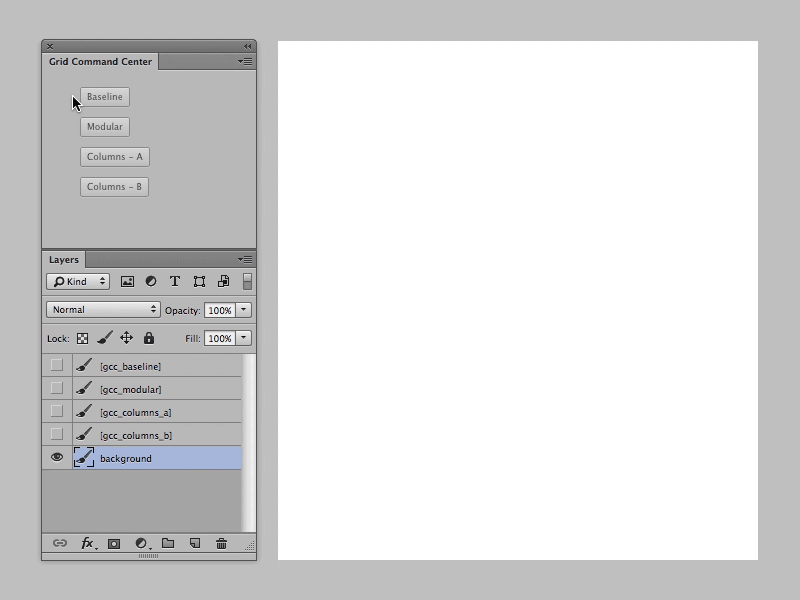Click the Columns - B button
The image size is (800, 600).
(114, 186)
